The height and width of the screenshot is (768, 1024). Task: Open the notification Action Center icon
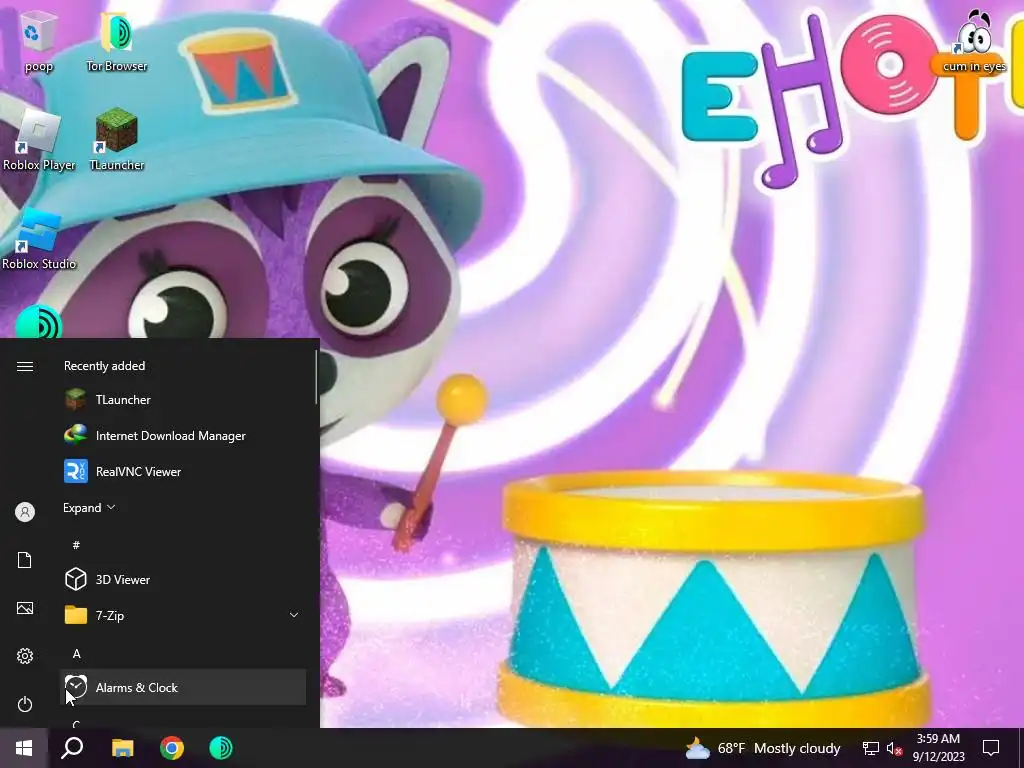(x=991, y=748)
